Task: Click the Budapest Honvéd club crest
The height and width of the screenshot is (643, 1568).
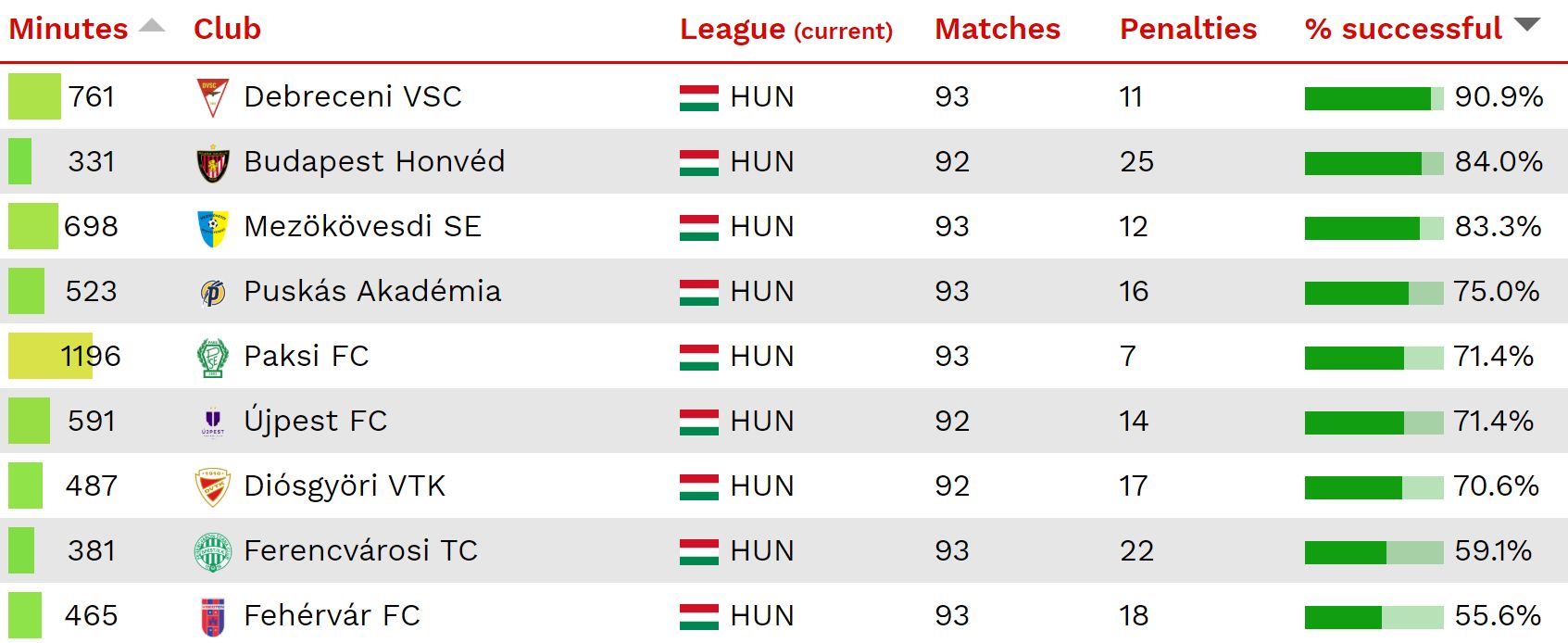Action: point(213,163)
